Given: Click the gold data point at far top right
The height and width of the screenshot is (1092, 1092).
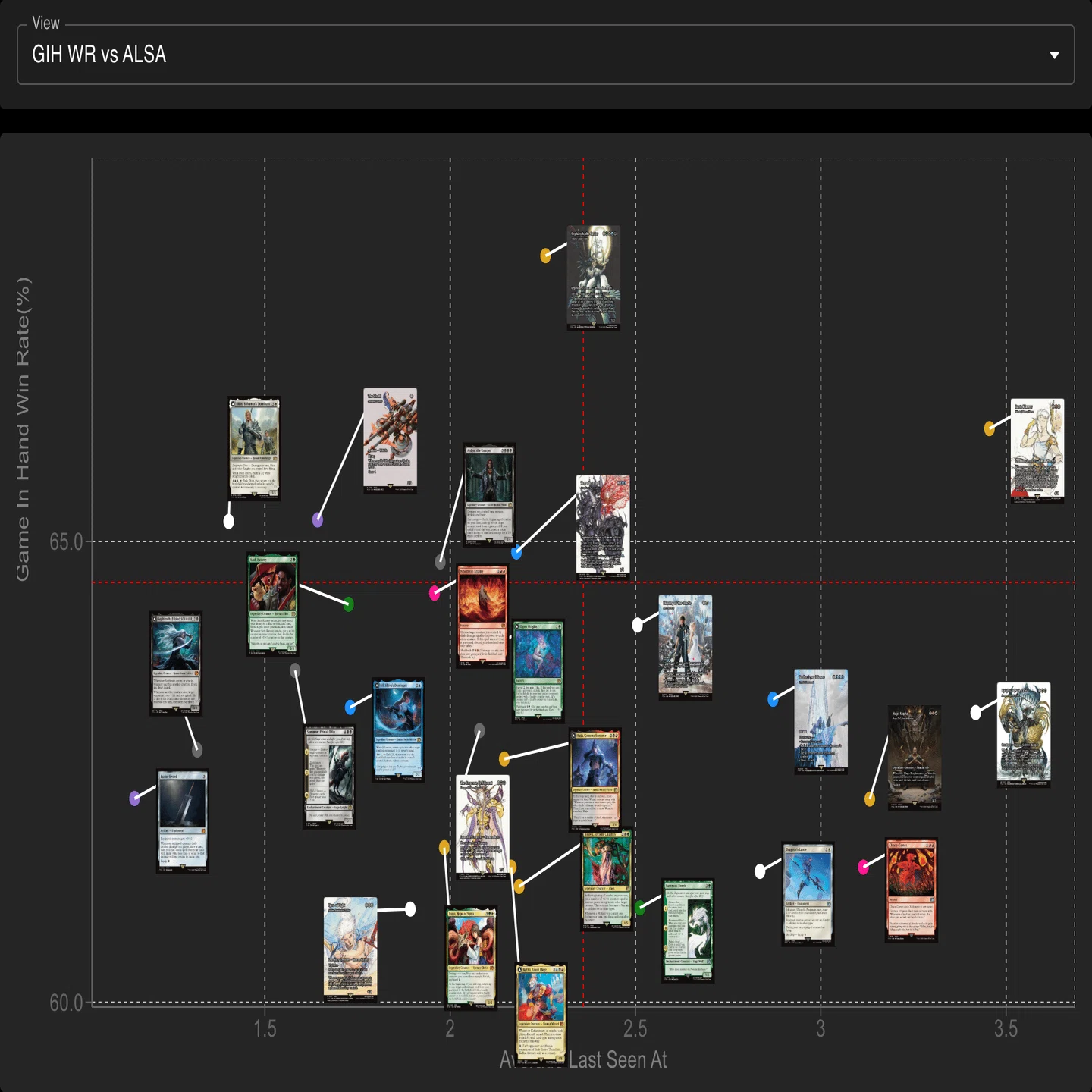Looking at the screenshot, I should click(x=990, y=428).
